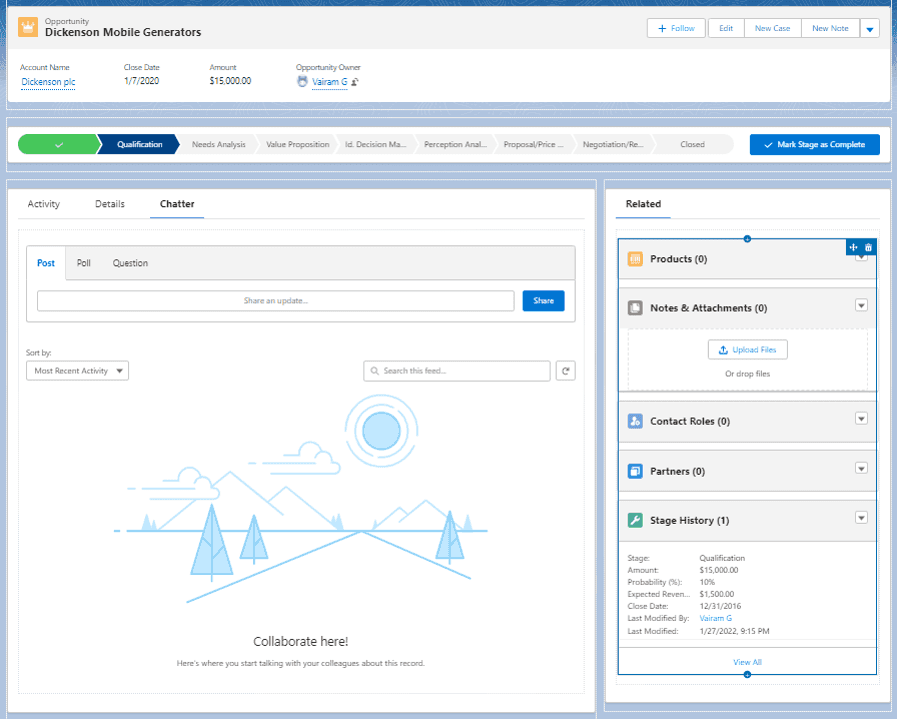Click the 12/31/2016 close date in Stage History
The width and height of the screenshot is (897, 719).
[720, 606]
